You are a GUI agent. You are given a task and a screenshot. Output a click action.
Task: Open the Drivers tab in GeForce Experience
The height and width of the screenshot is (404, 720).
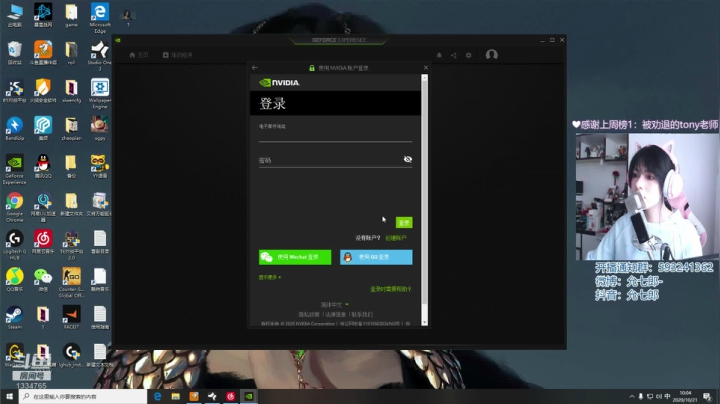pyautogui.click(x=177, y=55)
